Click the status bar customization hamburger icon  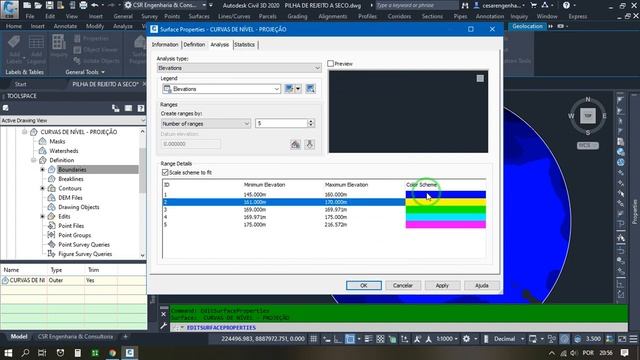633,339
